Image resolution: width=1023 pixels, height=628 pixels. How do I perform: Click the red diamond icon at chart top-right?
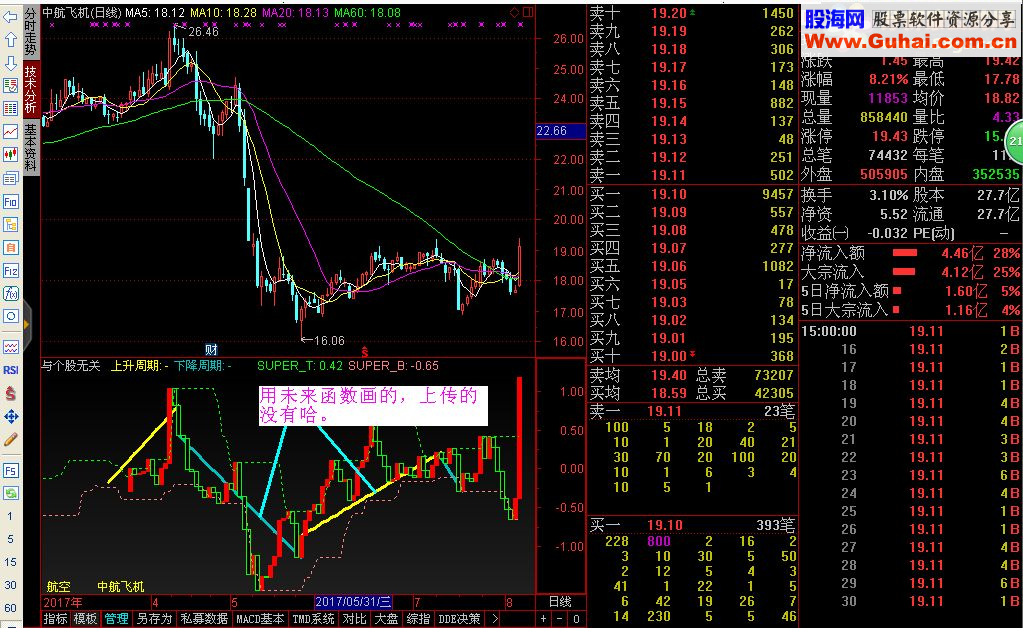click(x=514, y=12)
